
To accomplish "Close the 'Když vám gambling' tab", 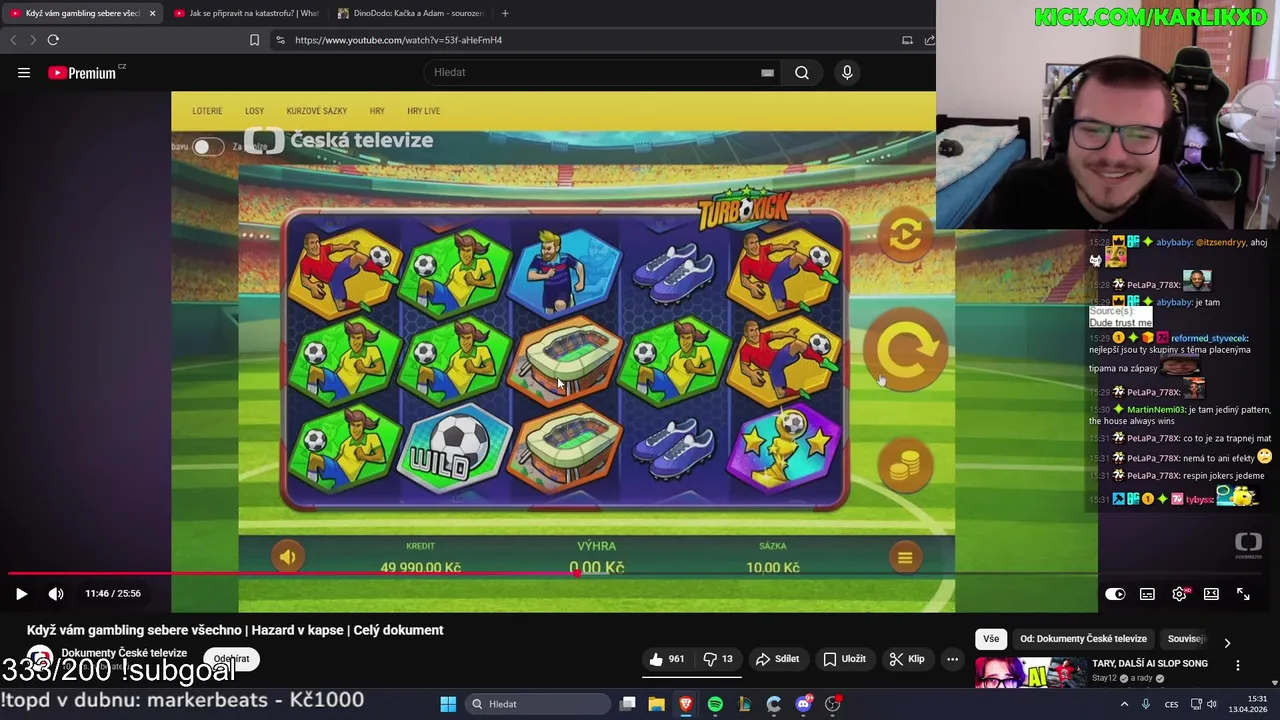I will pos(152,13).
